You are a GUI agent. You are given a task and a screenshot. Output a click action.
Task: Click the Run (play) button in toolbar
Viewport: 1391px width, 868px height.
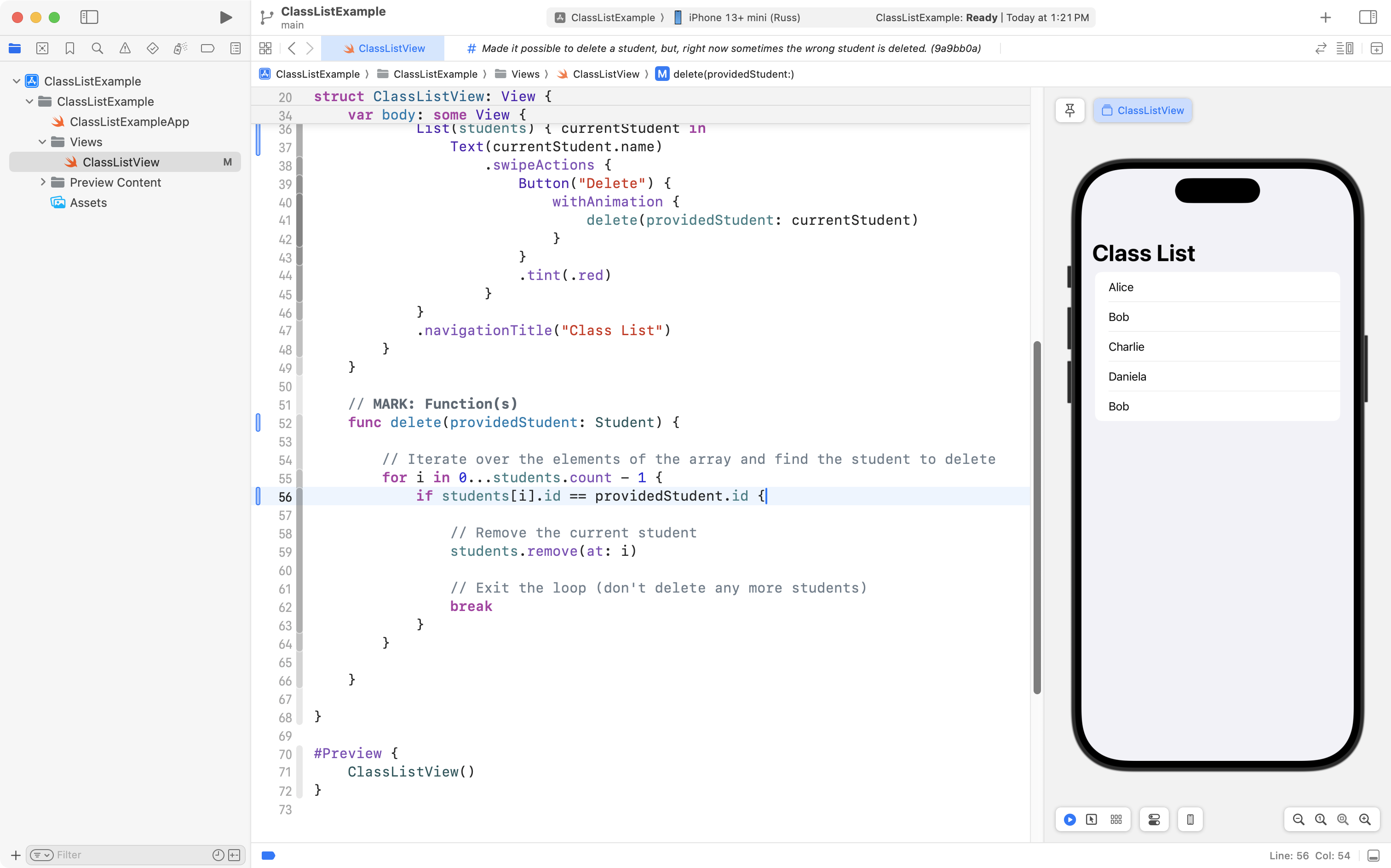[x=226, y=17]
